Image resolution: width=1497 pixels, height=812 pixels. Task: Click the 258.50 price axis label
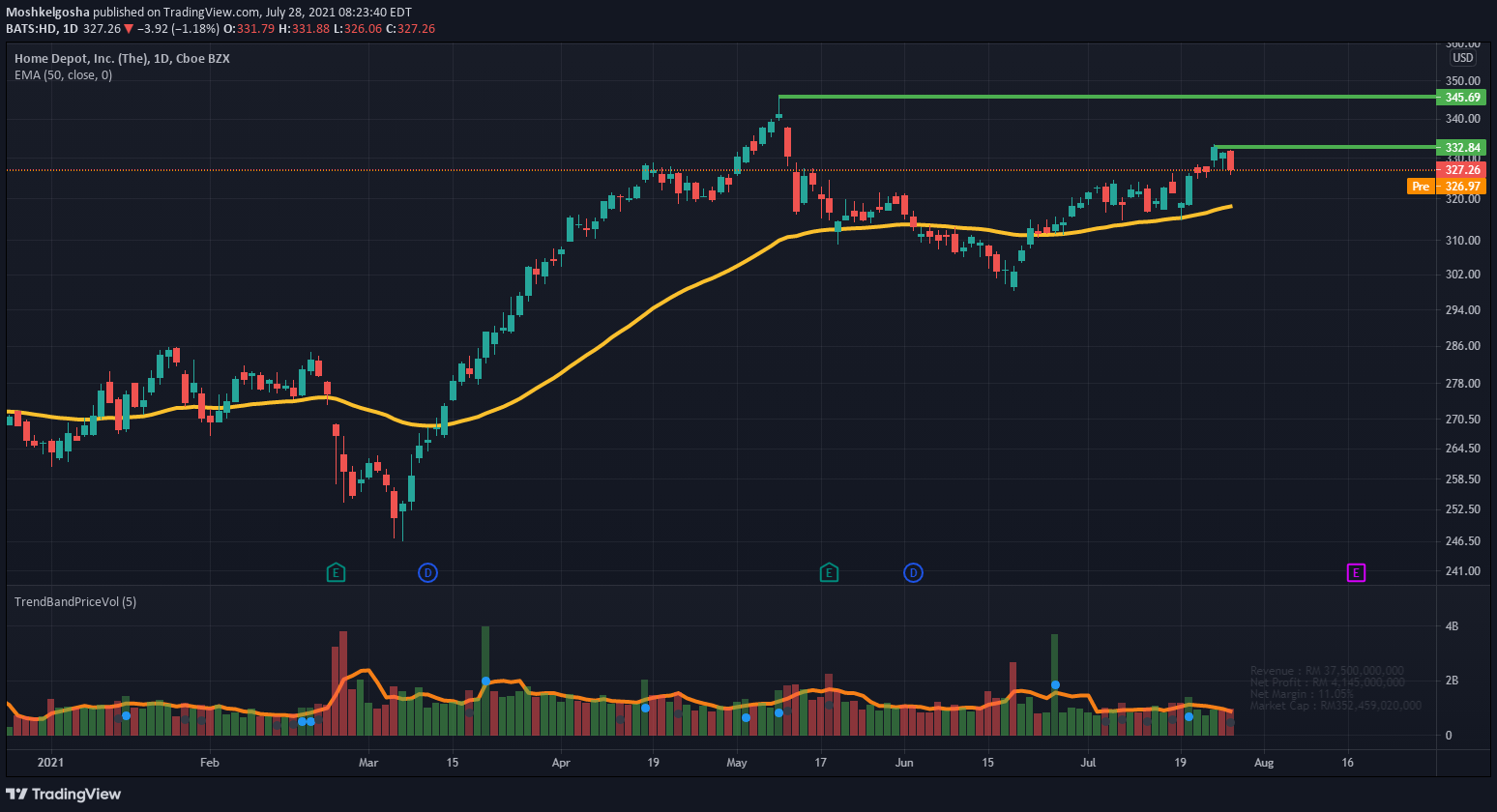[x=1463, y=479]
